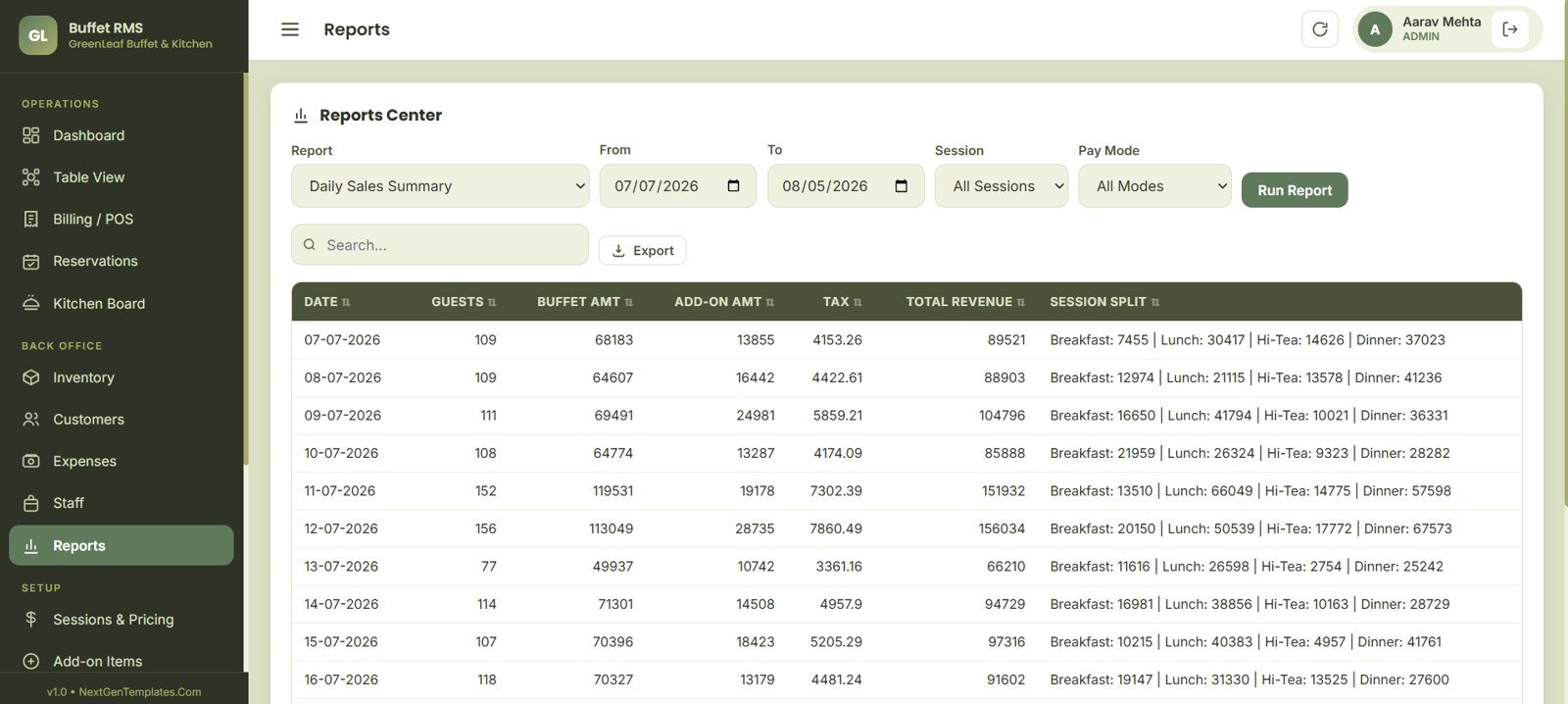This screenshot has width=1568, height=704.
Task: Sort by SESSION SPLIT column arrows
Action: click(x=1155, y=303)
